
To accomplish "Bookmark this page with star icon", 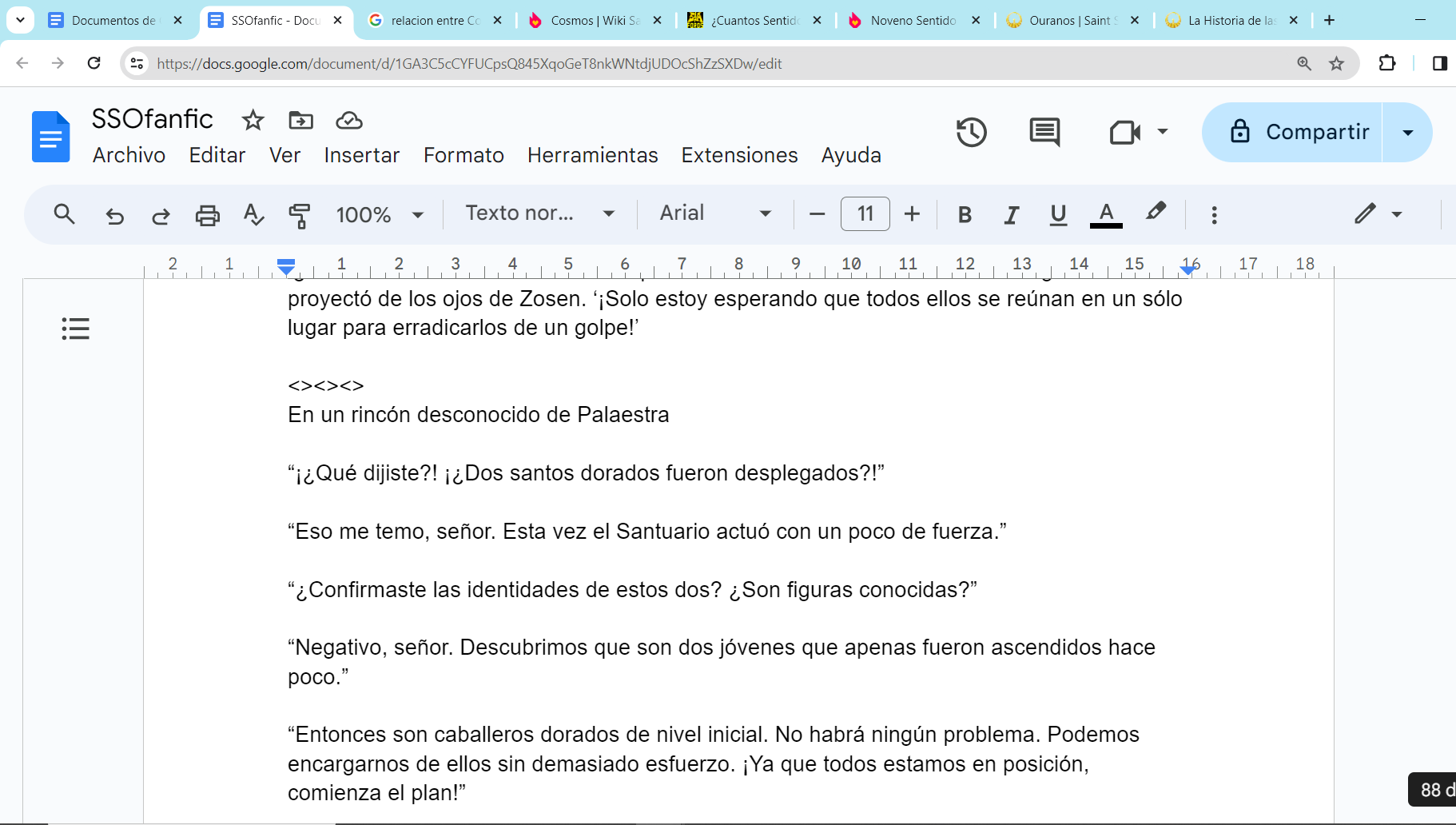I will click(x=1336, y=63).
